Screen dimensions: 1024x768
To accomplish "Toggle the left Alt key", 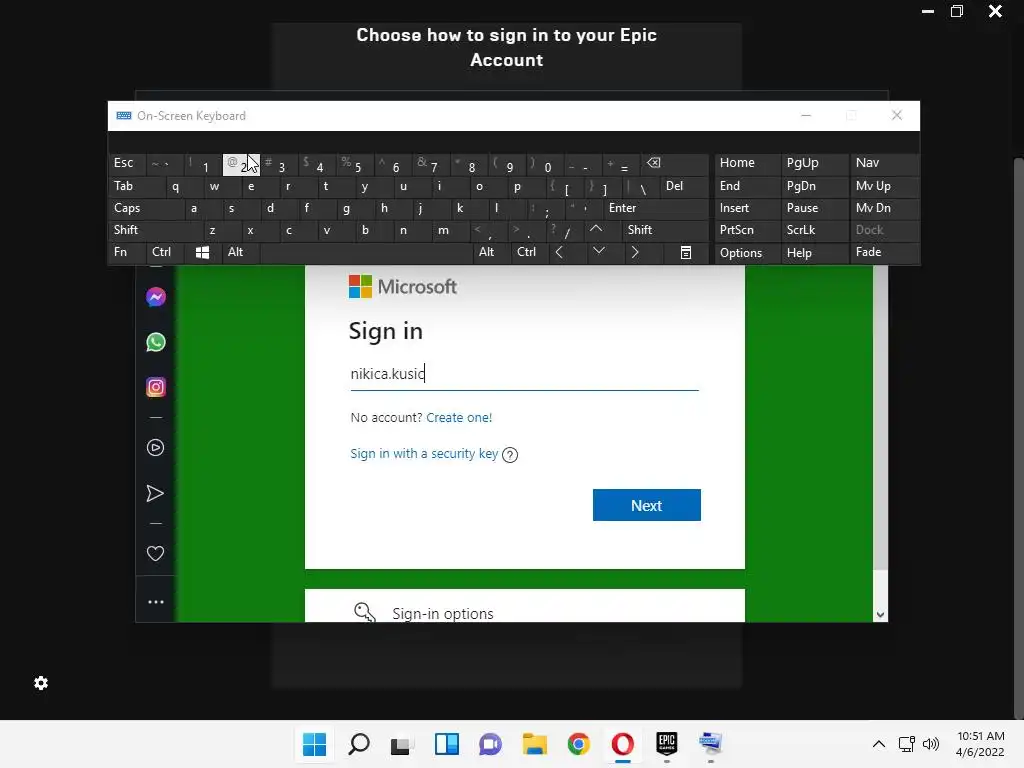I will [x=240, y=252].
